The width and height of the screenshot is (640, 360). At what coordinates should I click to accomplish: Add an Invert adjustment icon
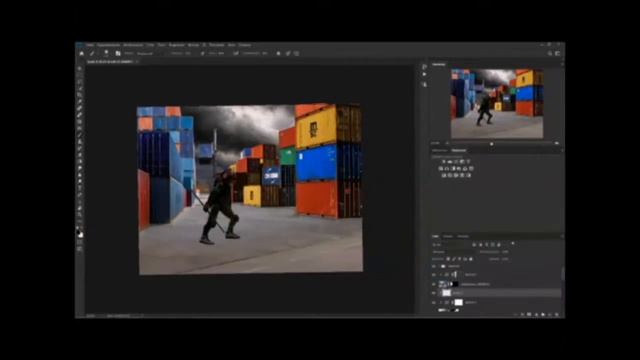tap(444, 175)
